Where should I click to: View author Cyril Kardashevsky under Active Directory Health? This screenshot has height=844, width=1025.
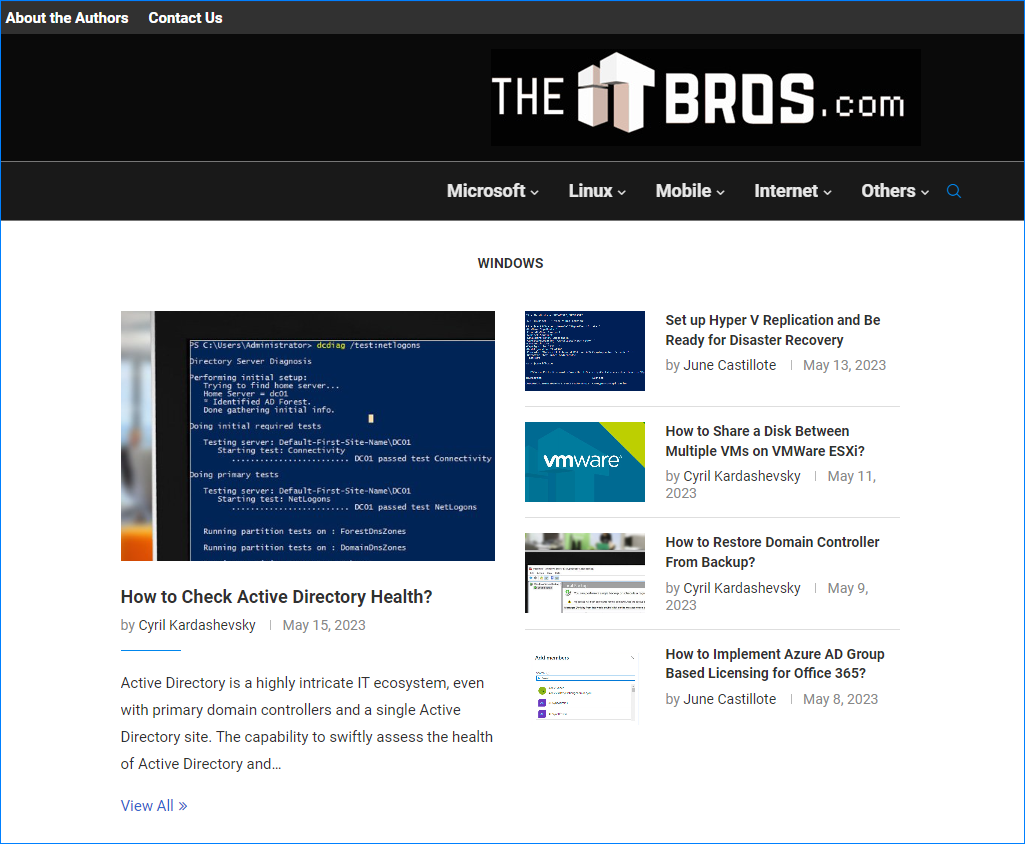pos(197,625)
